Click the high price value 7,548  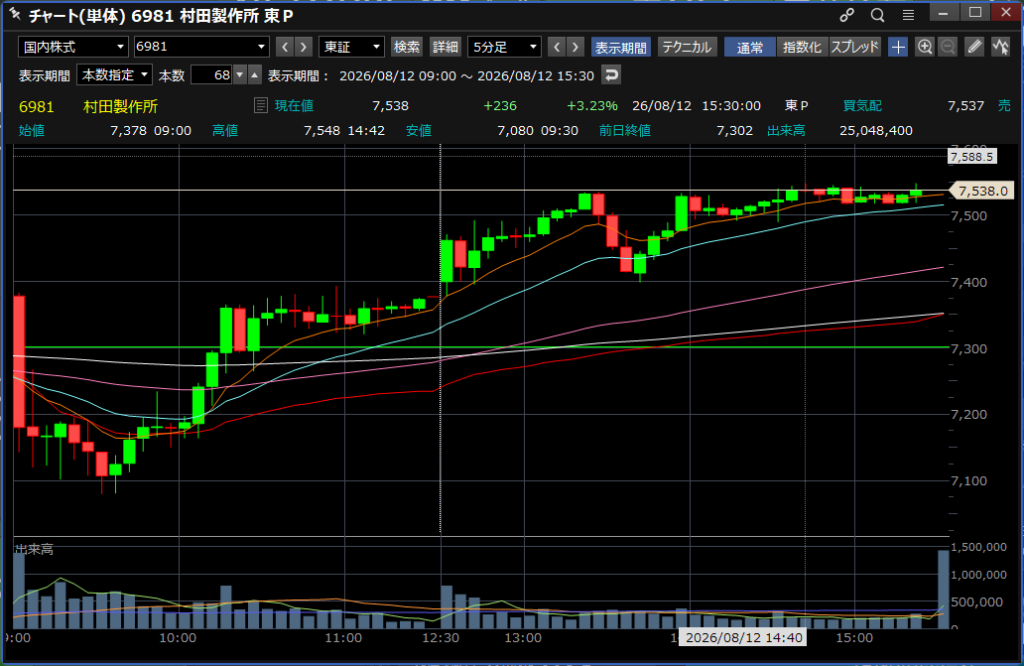coord(322,131)
